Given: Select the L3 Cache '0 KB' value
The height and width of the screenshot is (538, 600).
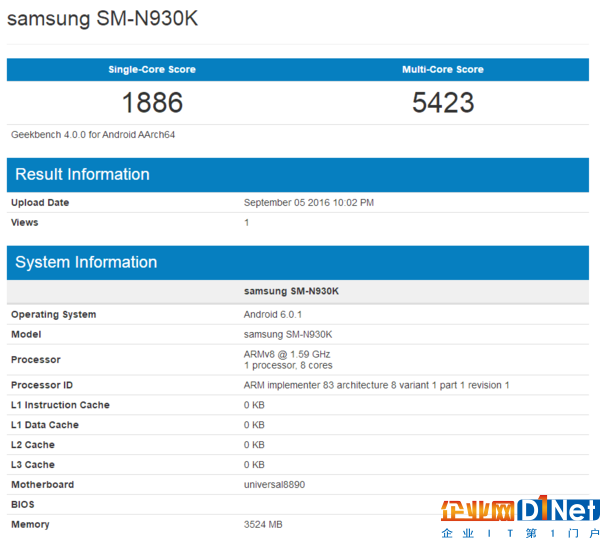Looking at the screenshot, I should (254, 465).
